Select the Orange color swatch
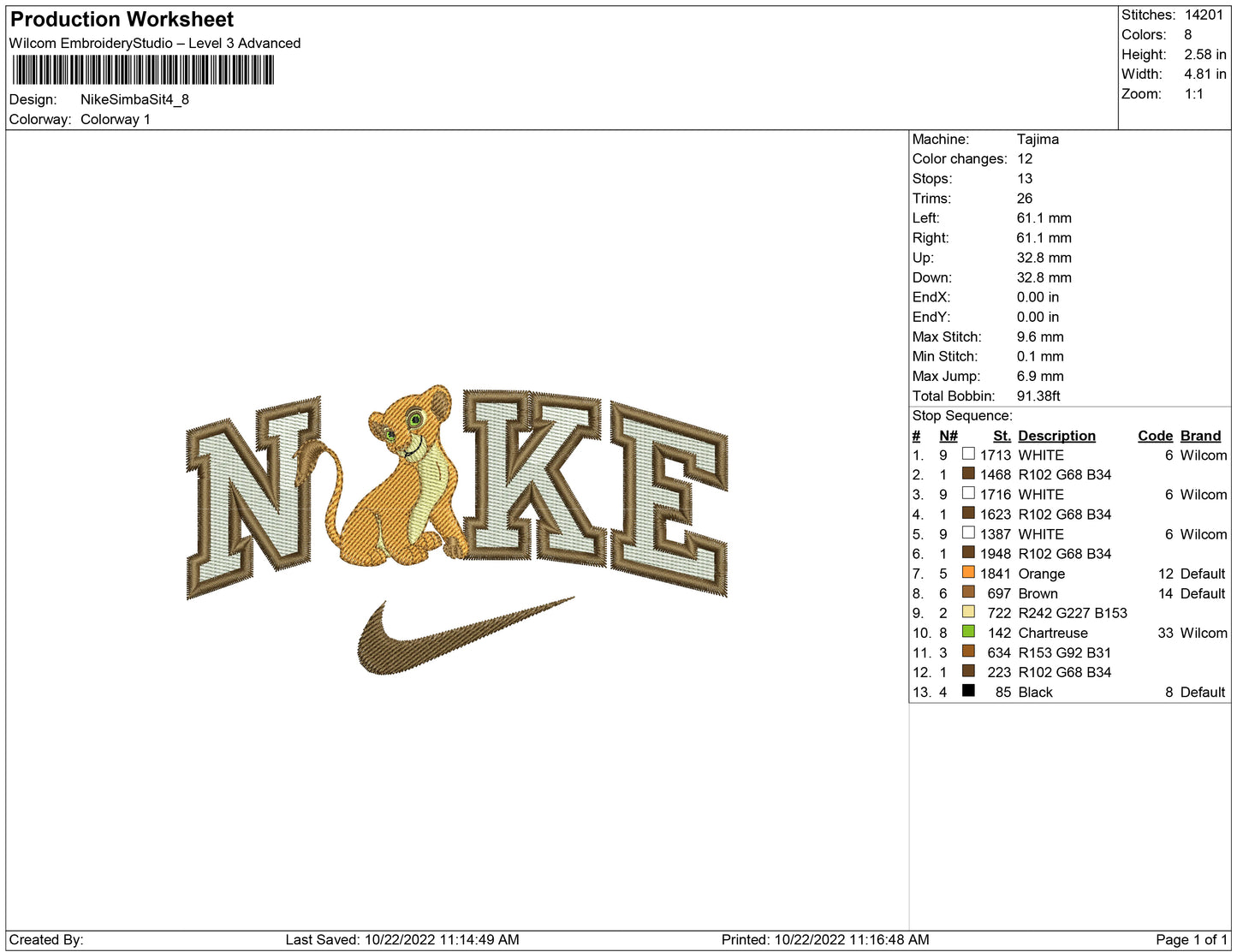 click(968, 572)
